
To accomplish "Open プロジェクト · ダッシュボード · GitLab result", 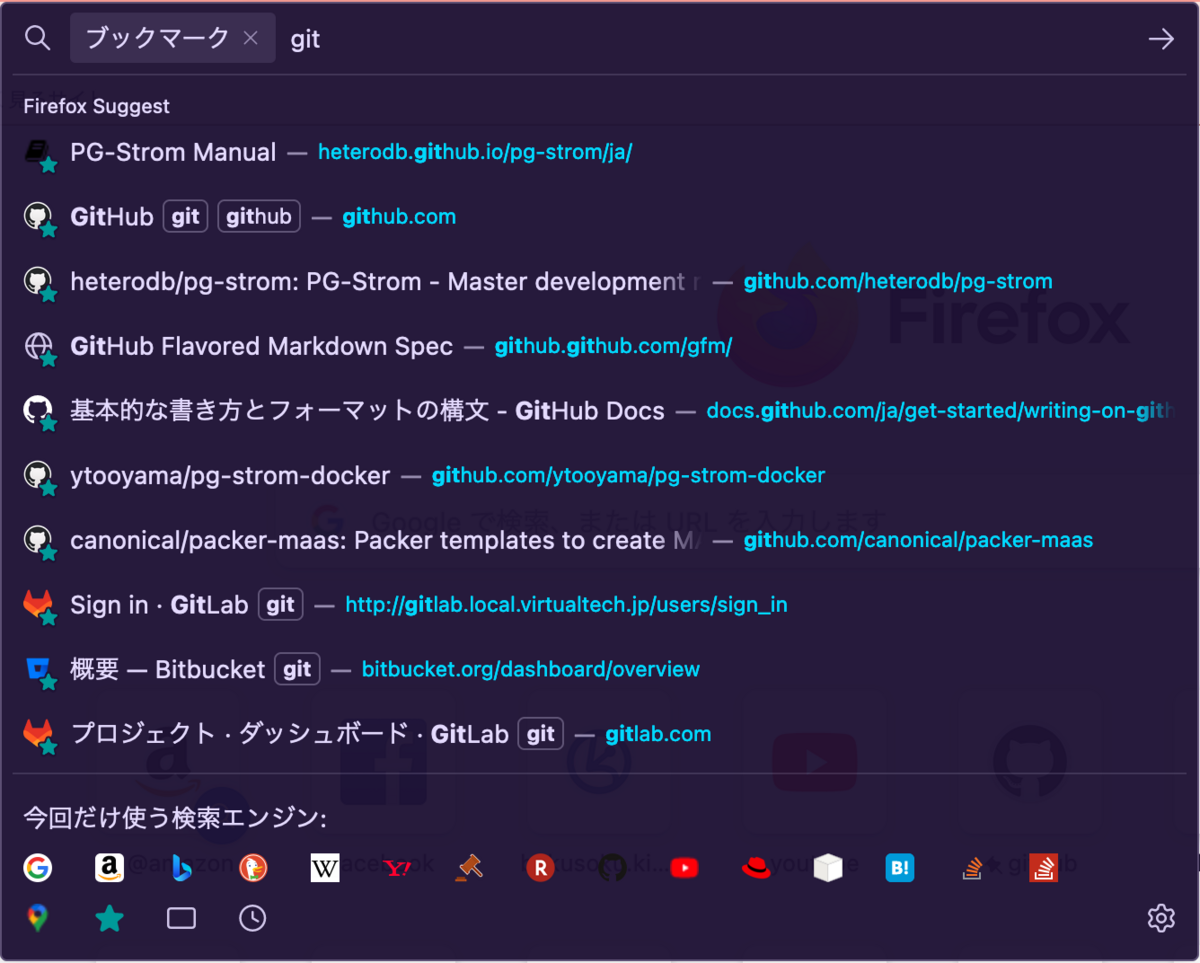I will click(600, 734).
